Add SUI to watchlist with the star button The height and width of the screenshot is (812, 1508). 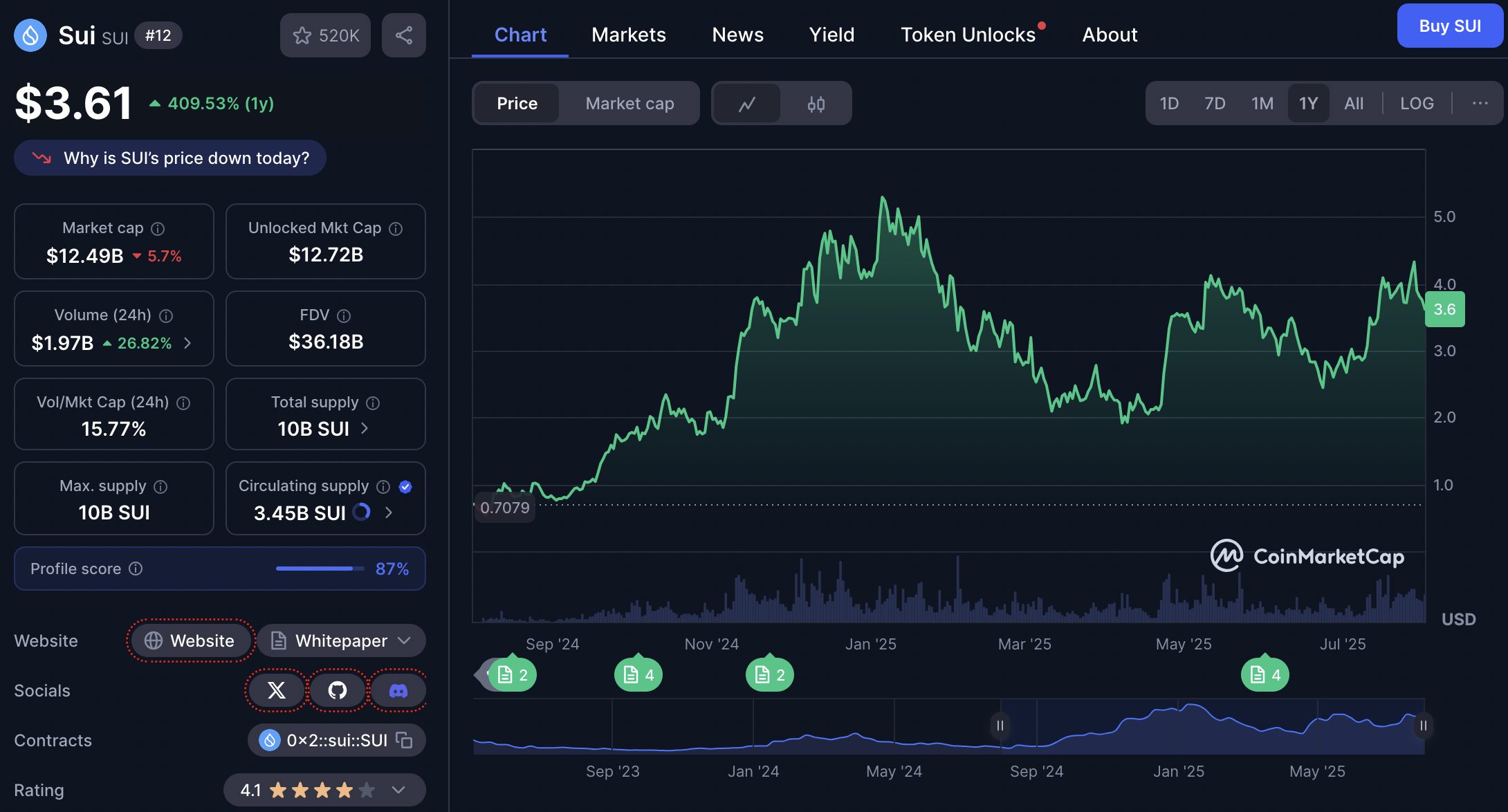point(325,35)
